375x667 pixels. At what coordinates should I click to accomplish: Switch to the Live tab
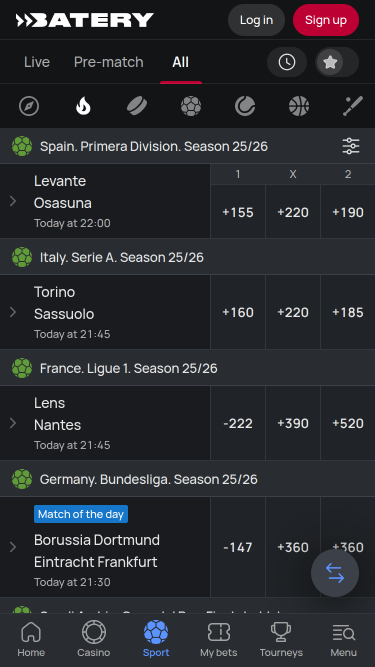point(37,62)
